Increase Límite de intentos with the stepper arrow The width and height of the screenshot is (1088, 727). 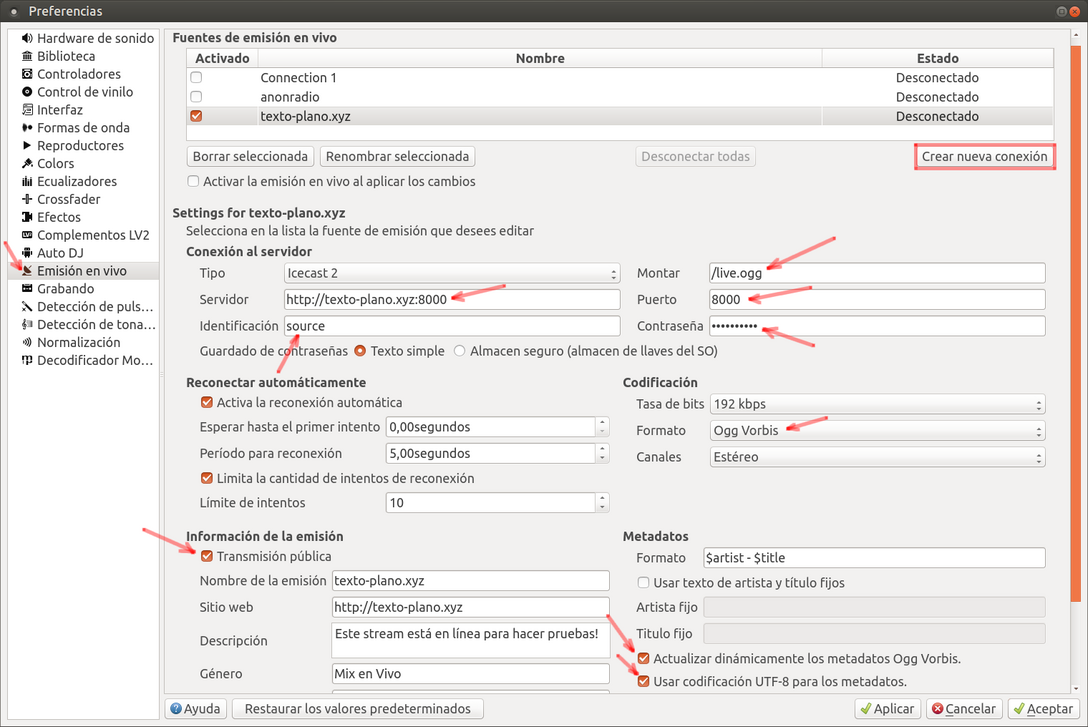[601, 499]
